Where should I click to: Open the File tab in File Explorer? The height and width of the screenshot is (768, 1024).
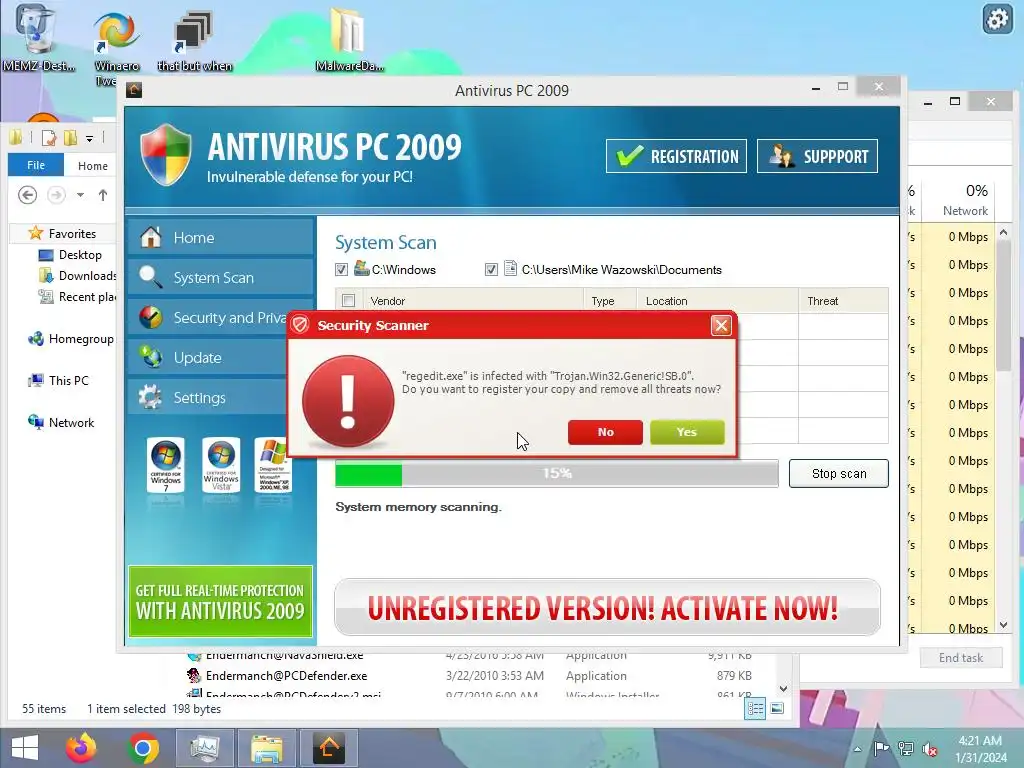(36, 165)
